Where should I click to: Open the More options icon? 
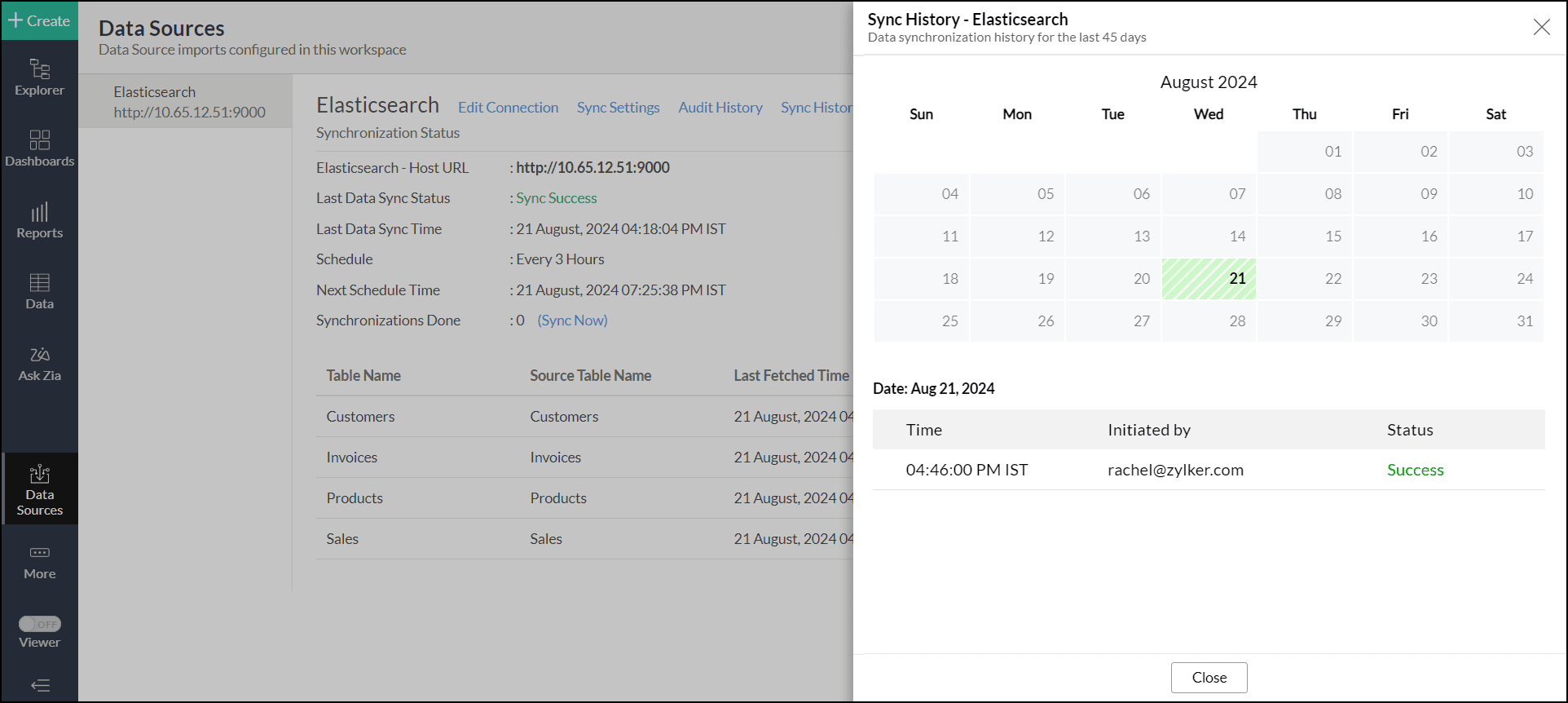pos(39,562)
